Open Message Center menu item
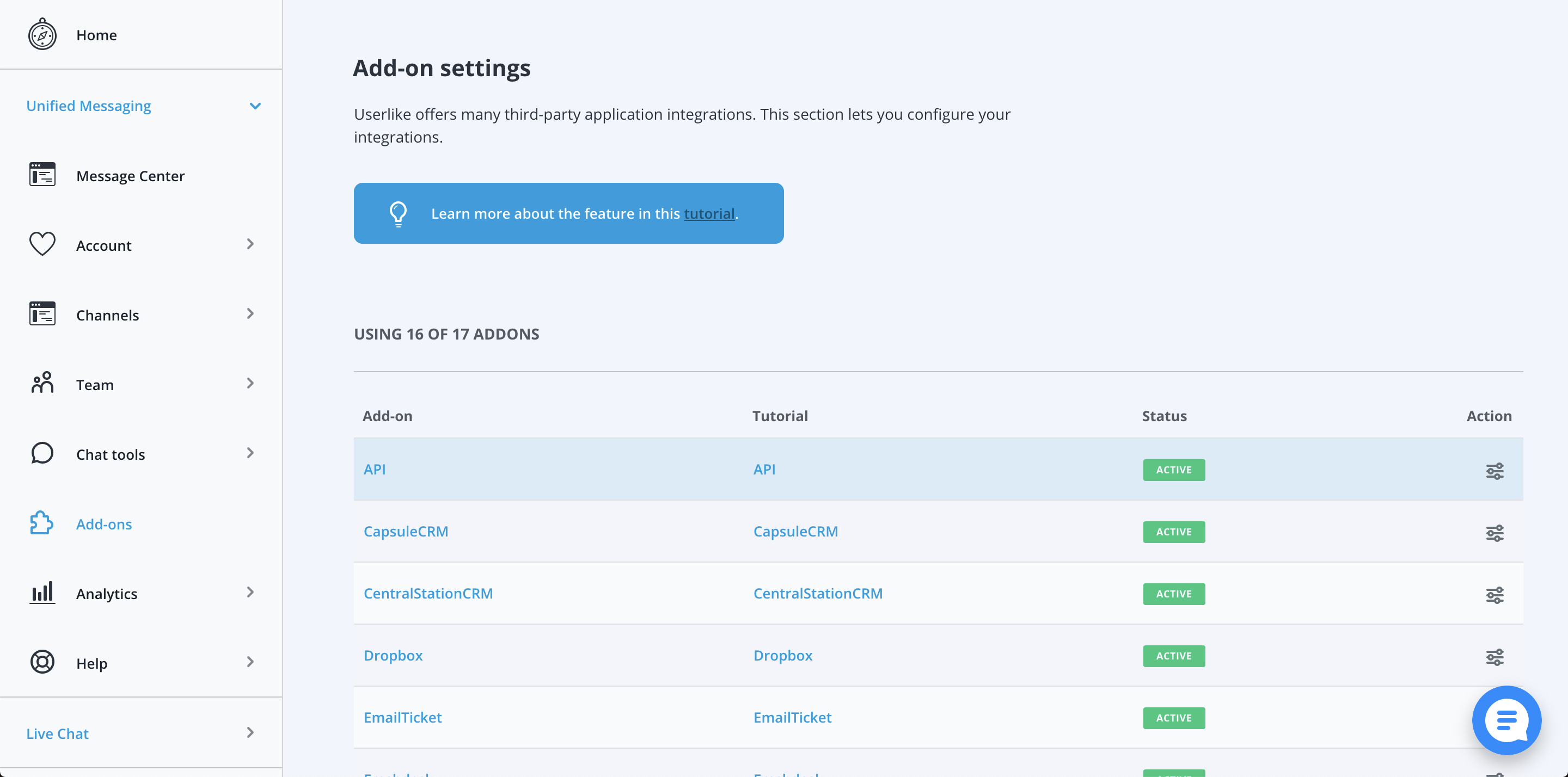The width and height of the screenshot is (1568, 777). tap(130, 176)
